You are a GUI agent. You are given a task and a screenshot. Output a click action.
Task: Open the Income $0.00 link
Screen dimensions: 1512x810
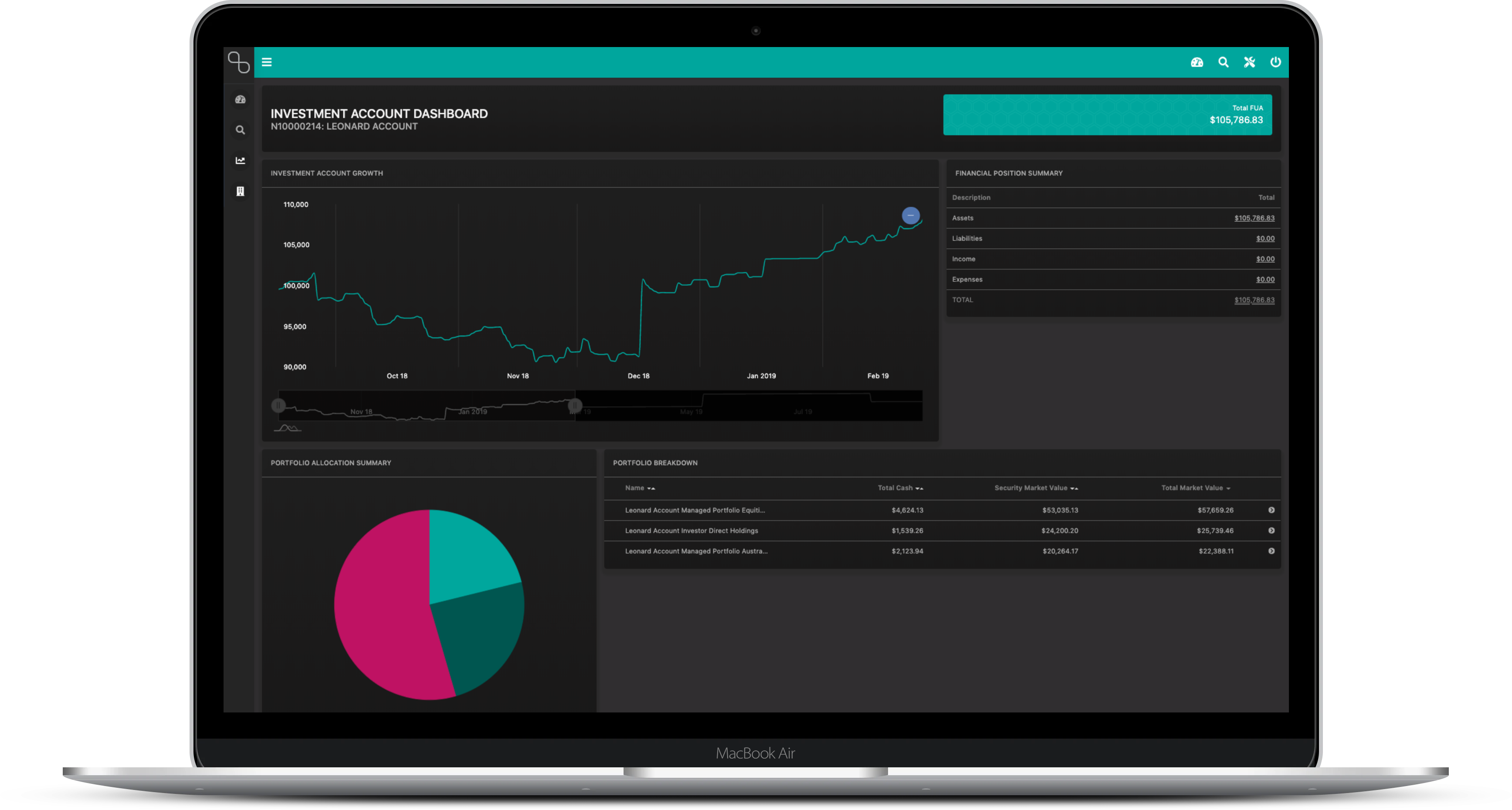click(1265, 259)
